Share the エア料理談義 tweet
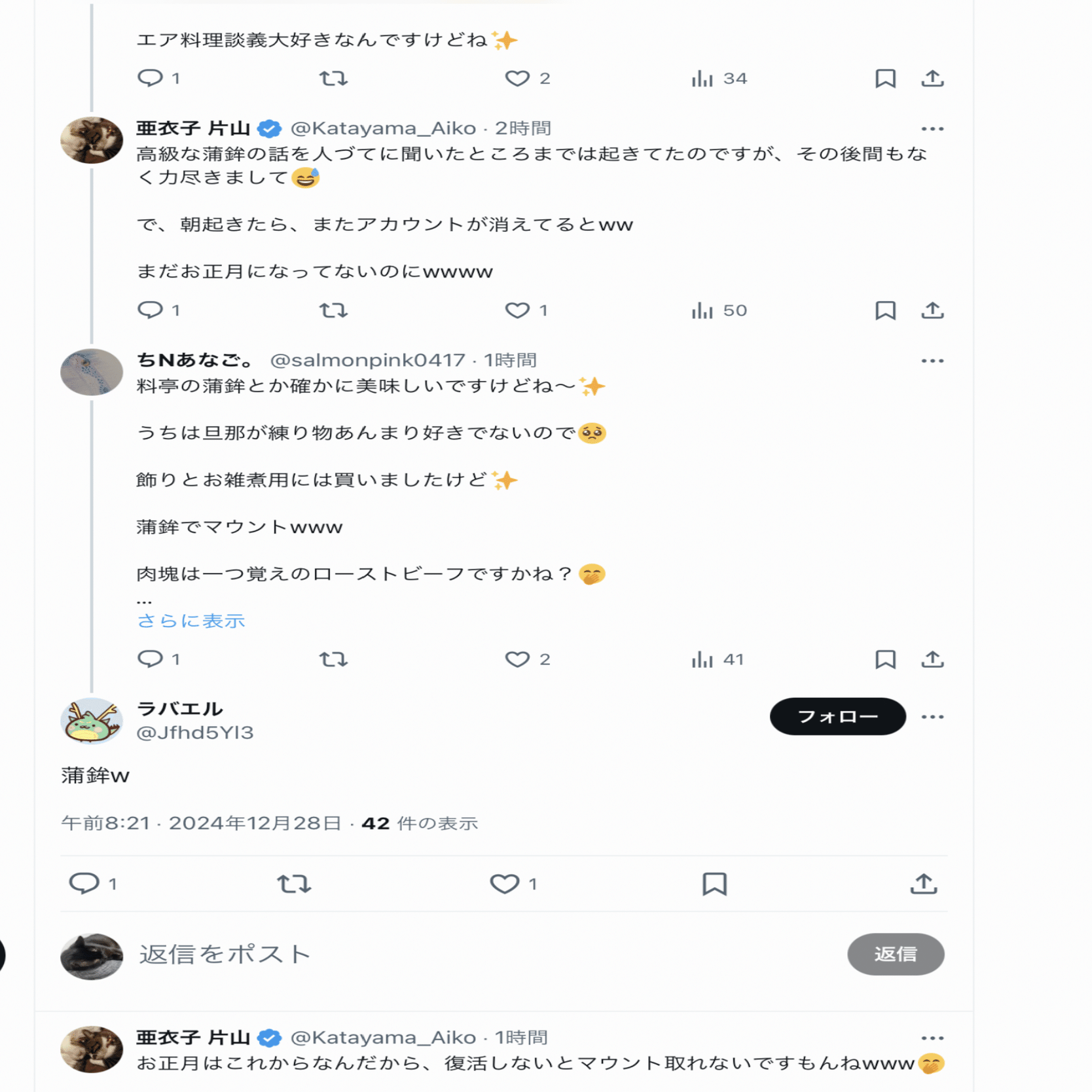Viewport: 1092px width, 1092px height. pyautogui.click(x=932, y=79)
